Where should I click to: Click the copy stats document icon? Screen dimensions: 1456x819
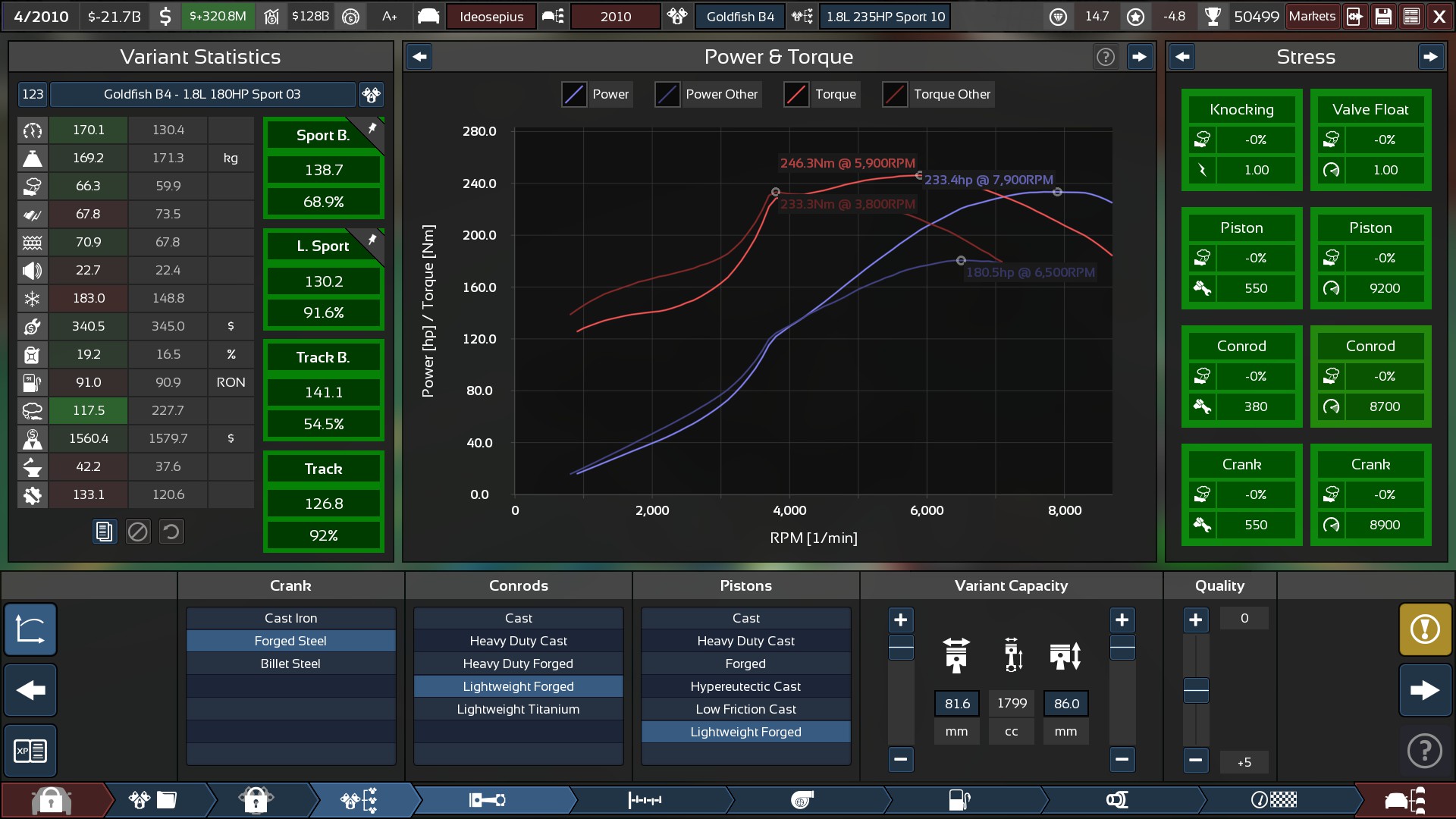tap(105, 532)
